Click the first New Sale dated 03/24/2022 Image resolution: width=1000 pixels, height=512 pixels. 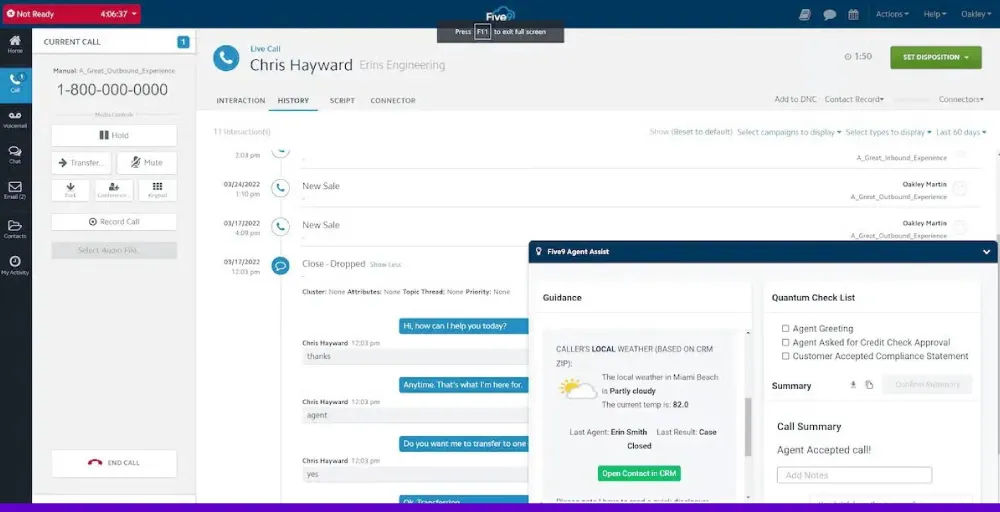pyautogui.click(x=321, y=186)
